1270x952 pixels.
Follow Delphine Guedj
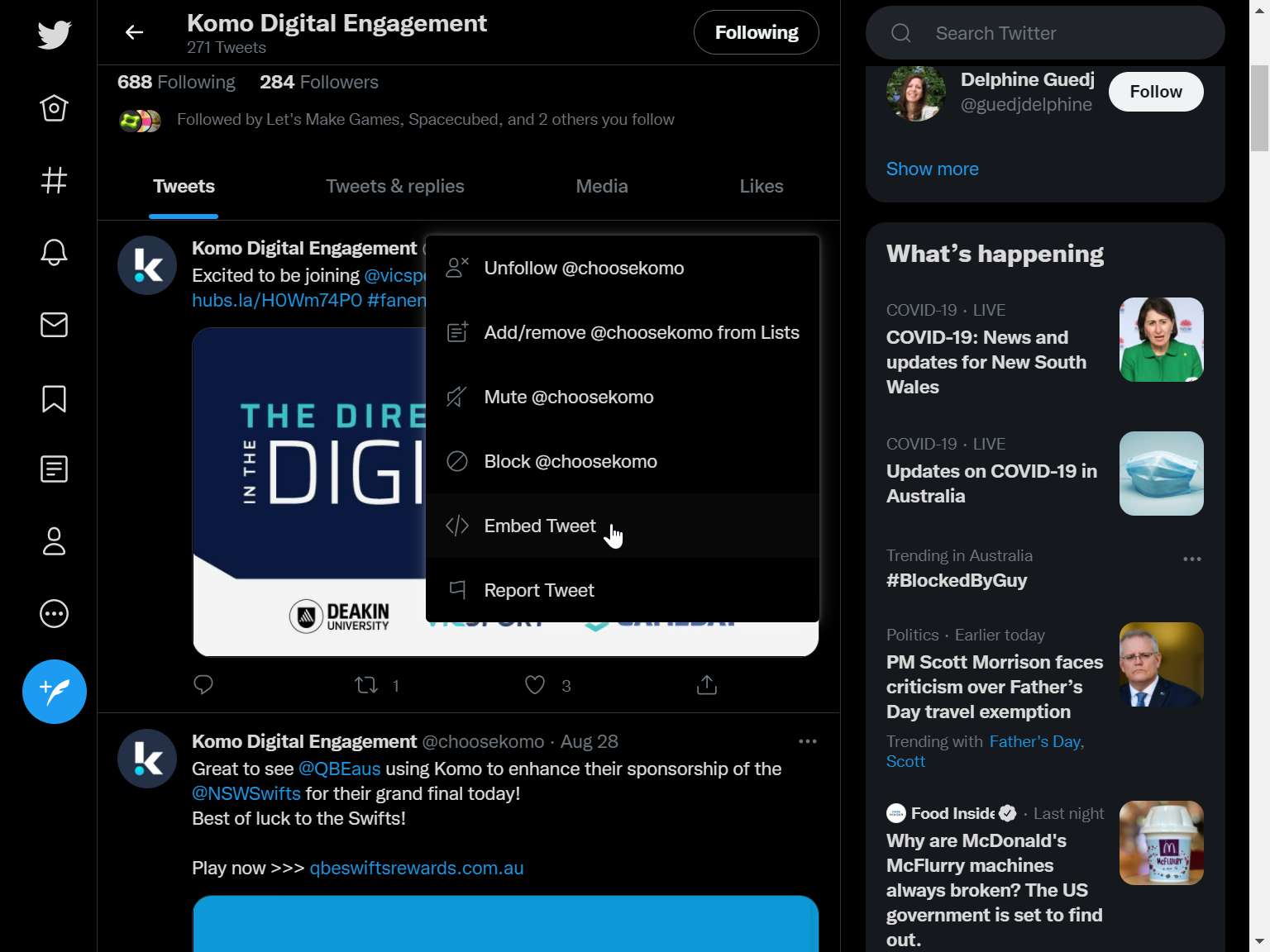[x=1155, y=92]
